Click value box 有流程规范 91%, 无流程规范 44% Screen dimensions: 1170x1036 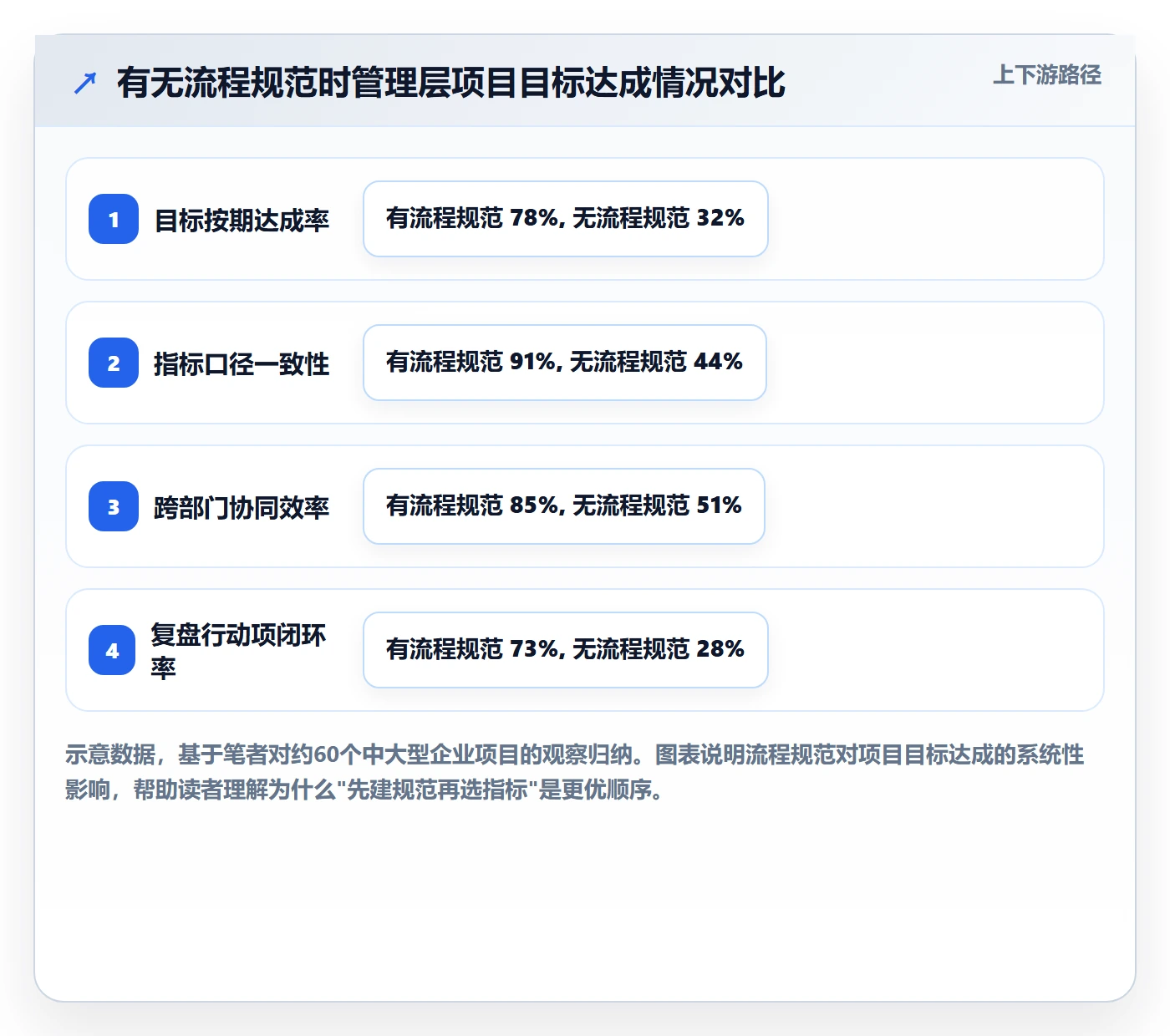(565, 363)
